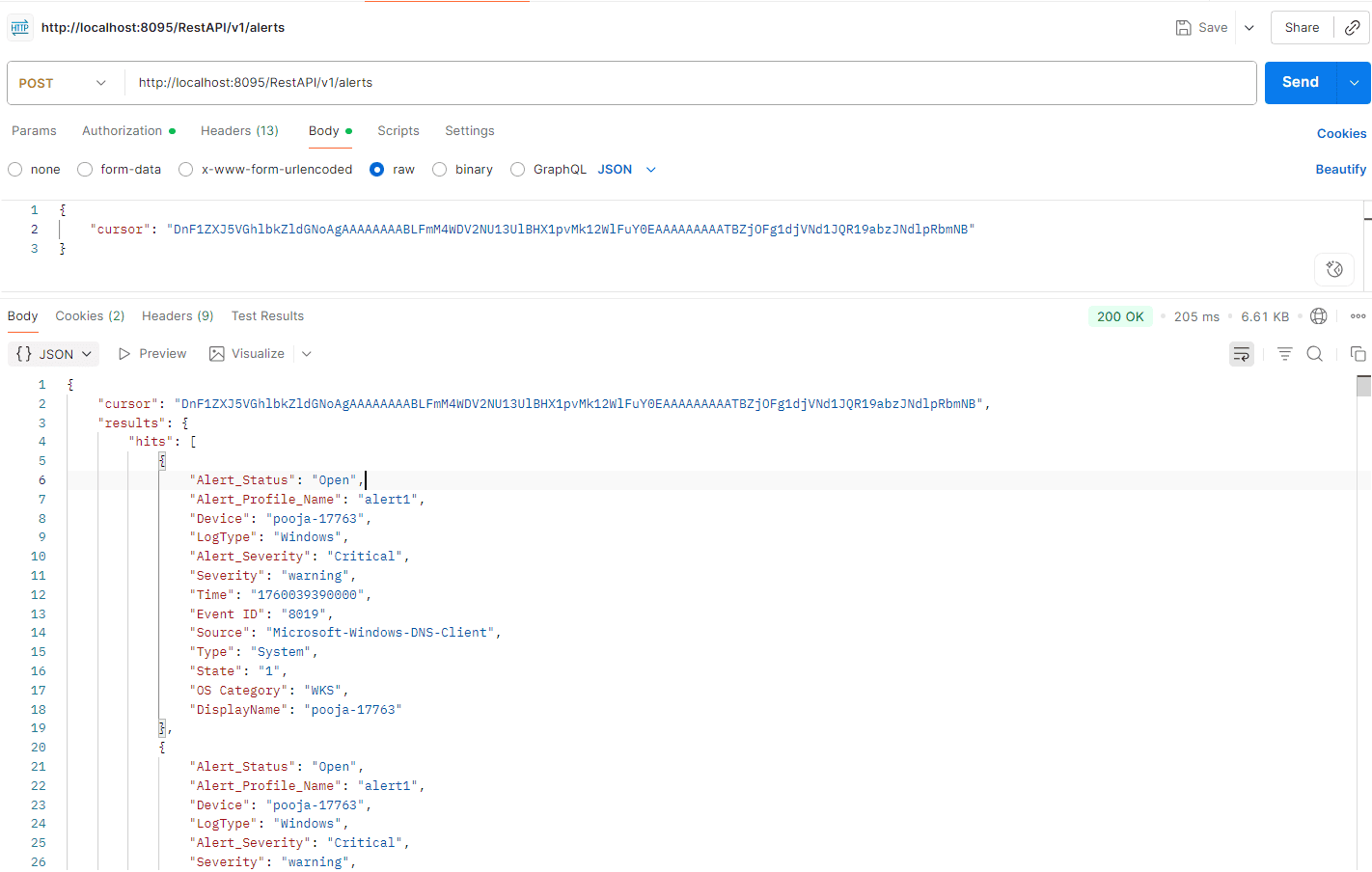1372x872 pixels.
Task: Toggle word wrap in the response viewer
Action: 1241,353
